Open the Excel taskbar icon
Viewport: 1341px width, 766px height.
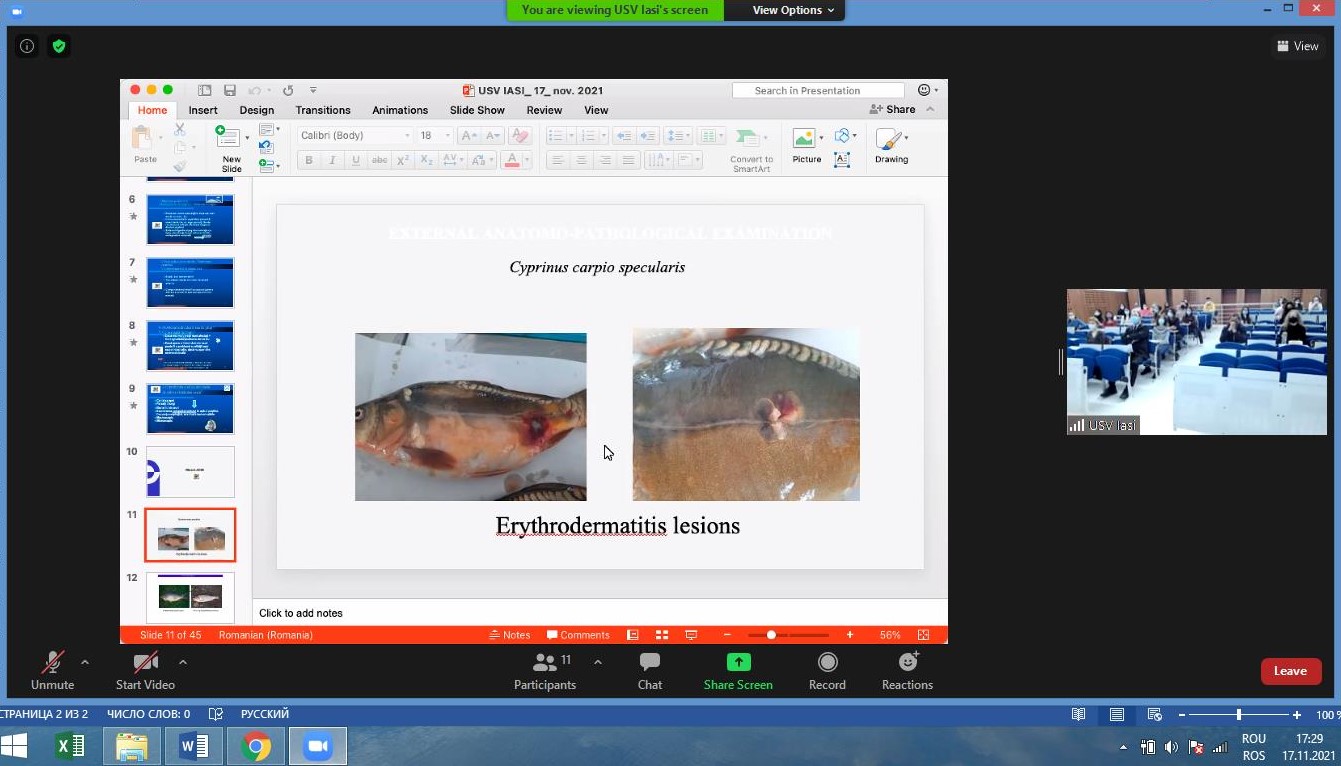(x=70, y=746)
